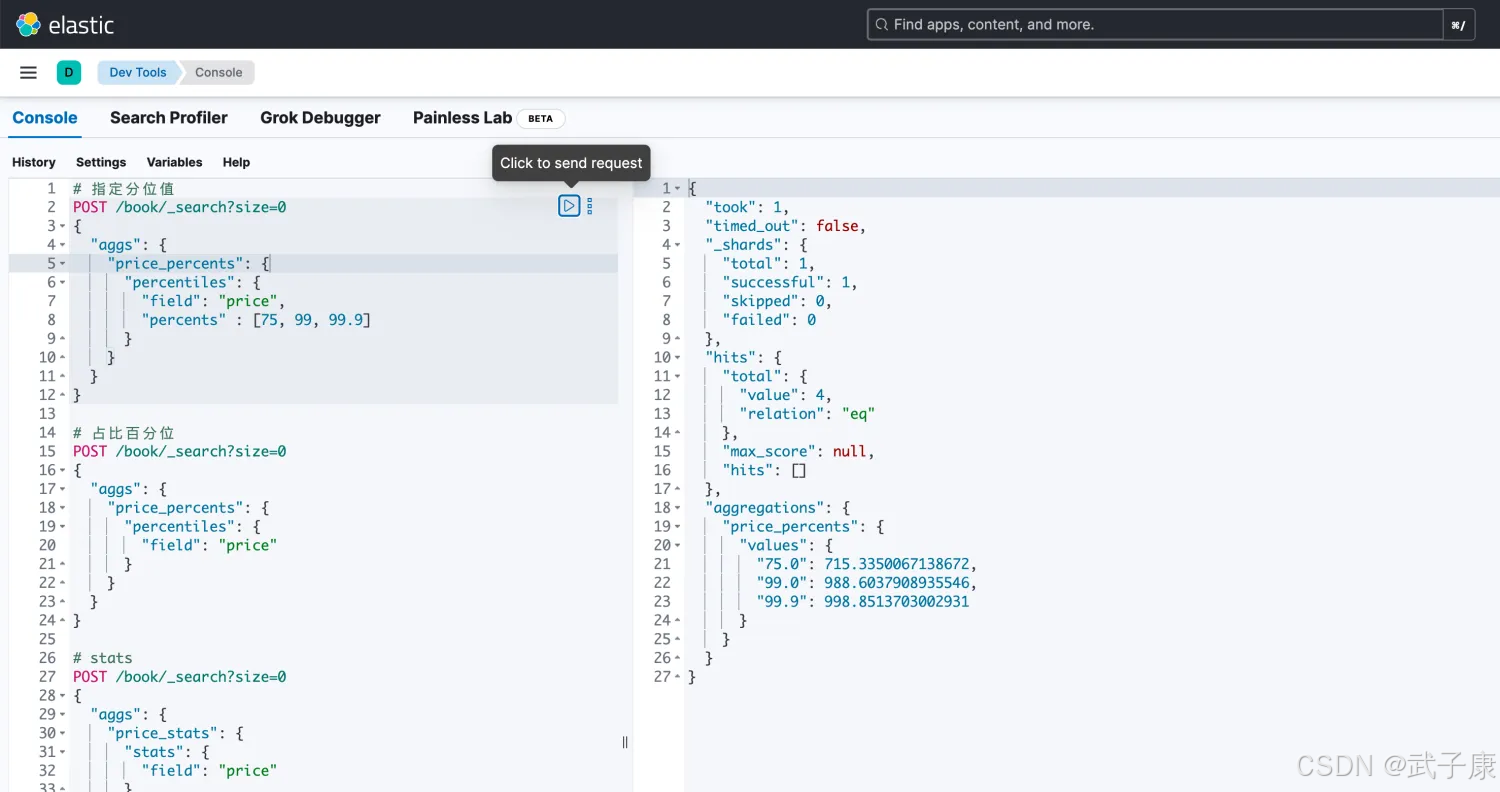Collapse the "price_percents" fold at line 5

pyautogui.click(x=63, y=264)
